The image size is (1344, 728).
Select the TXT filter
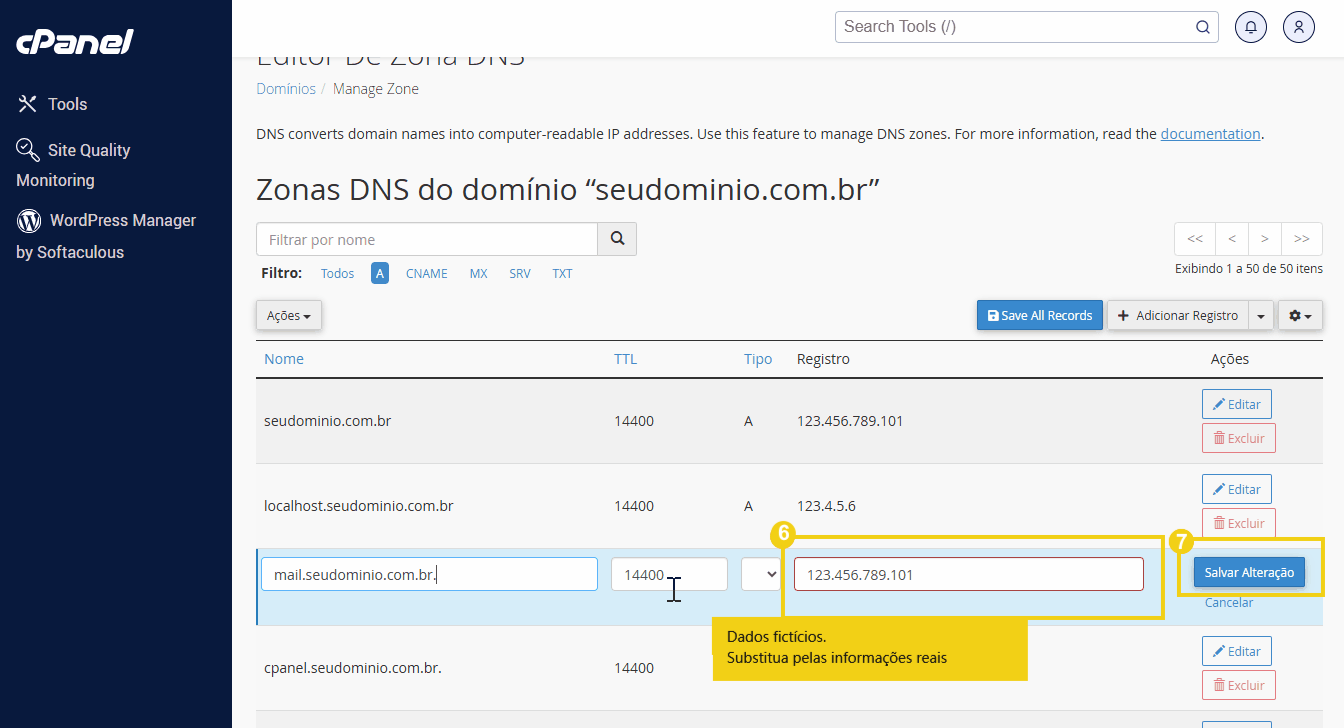tap(562, 273)
